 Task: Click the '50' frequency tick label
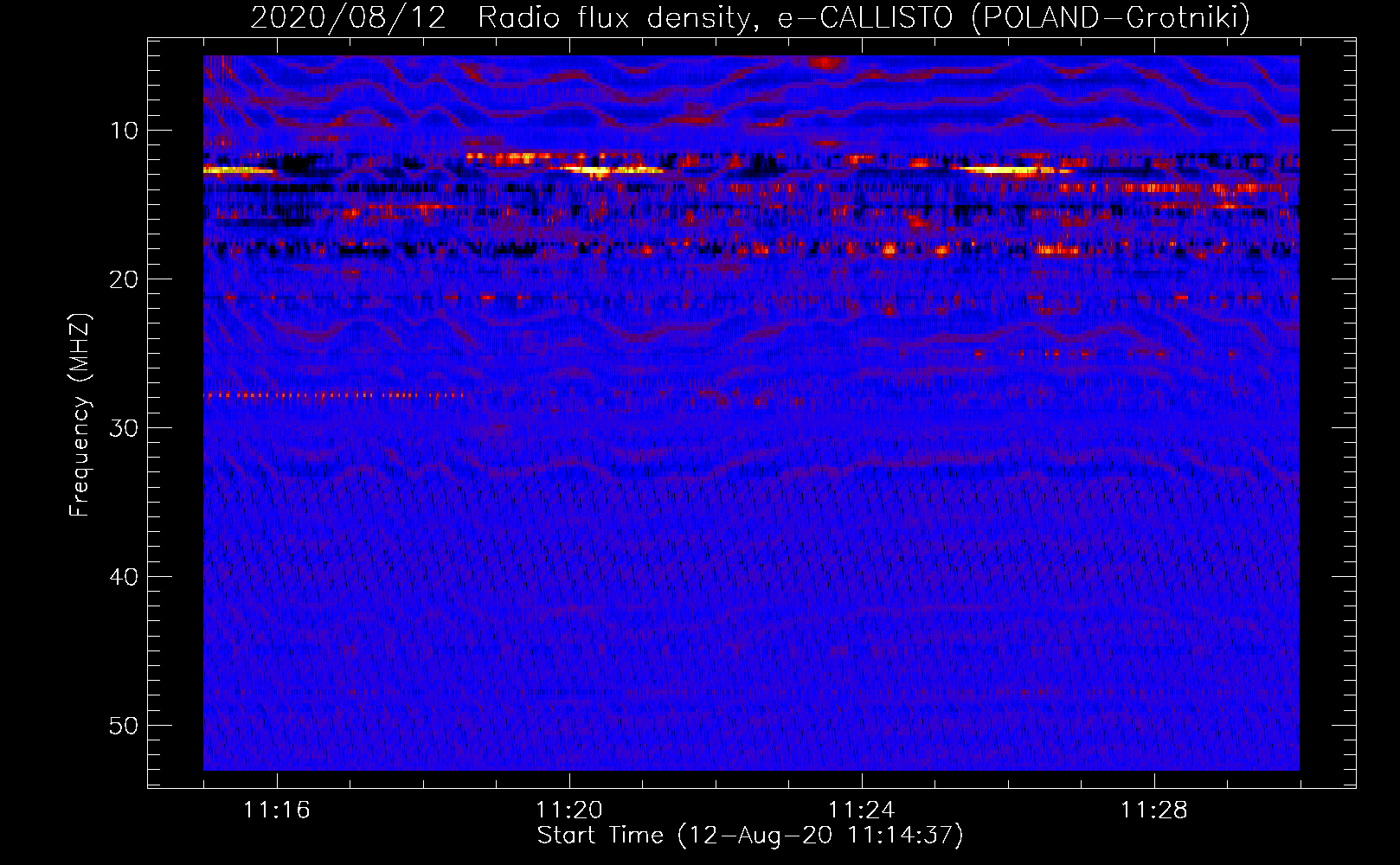125,726
